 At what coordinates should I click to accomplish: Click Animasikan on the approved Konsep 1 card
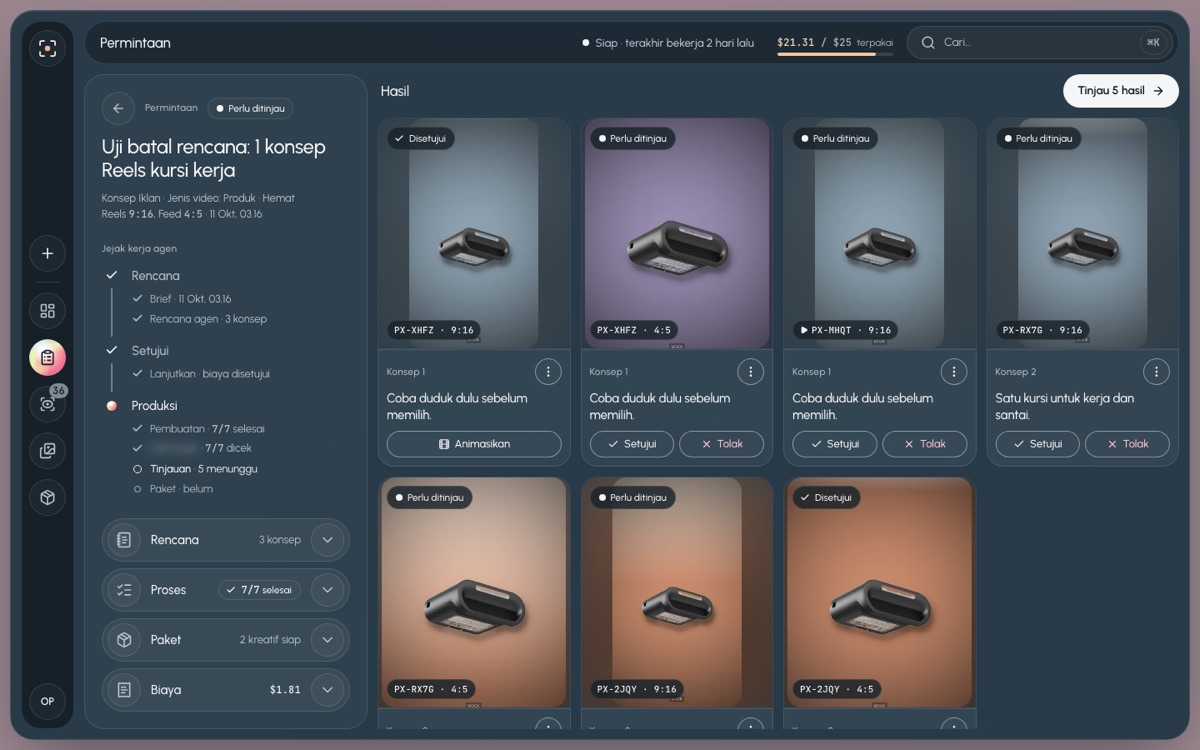474,444
